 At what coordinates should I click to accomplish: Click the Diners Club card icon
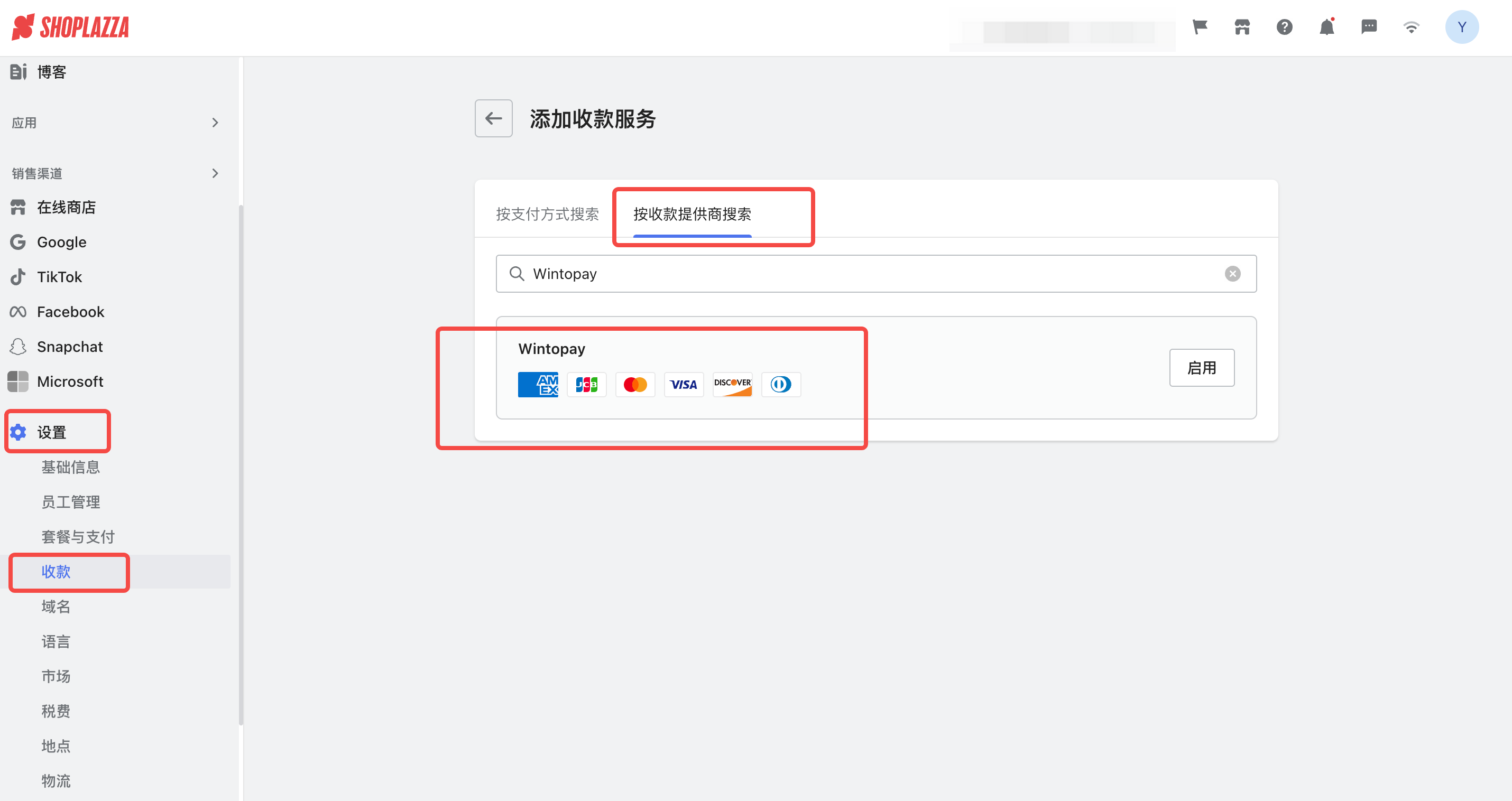(781, 384)
